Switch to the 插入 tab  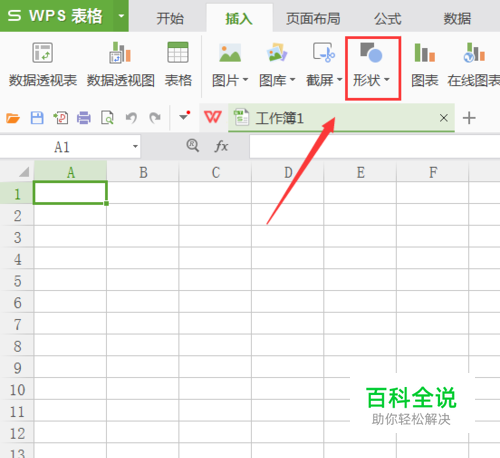[239, 18]
